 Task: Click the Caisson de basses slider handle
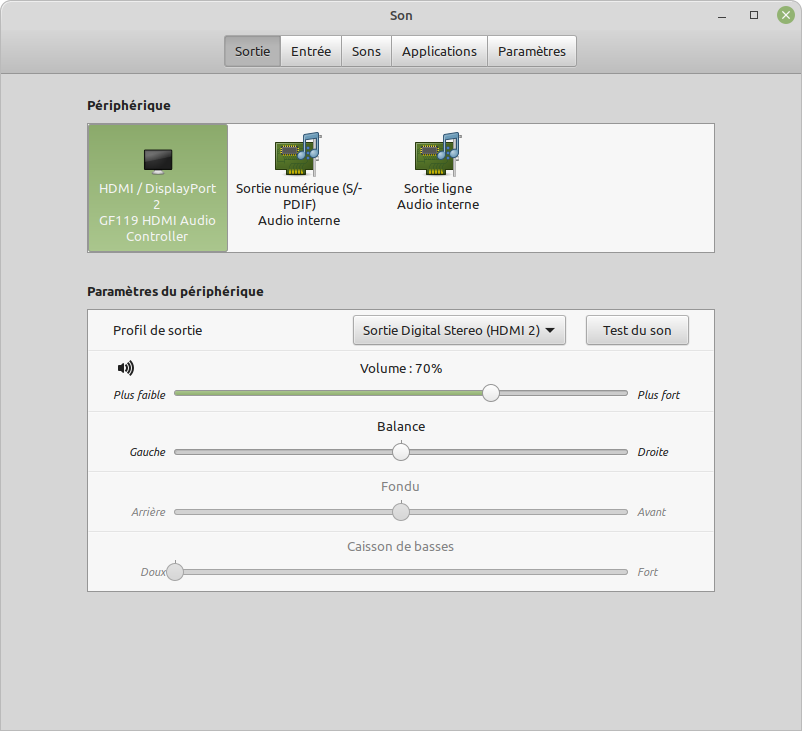click(x=175, y=572)
